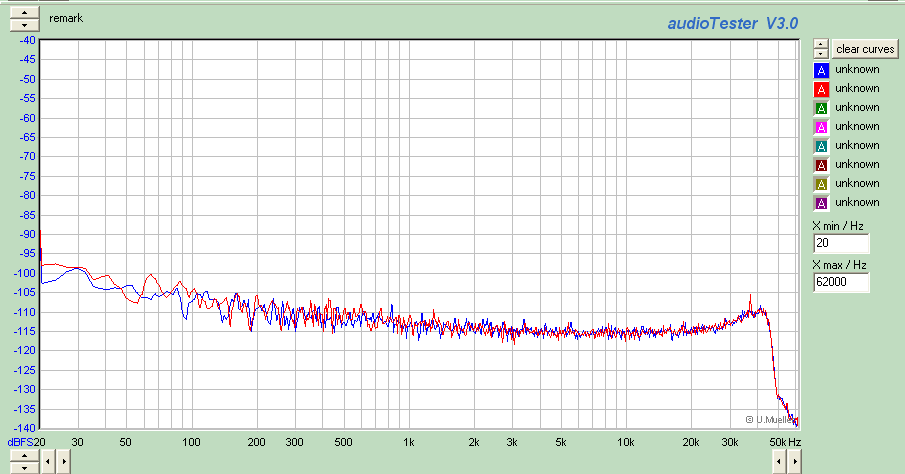905x474 pixels.
Task: Click the unknown label next to green icon
Action: coord(857,107)
